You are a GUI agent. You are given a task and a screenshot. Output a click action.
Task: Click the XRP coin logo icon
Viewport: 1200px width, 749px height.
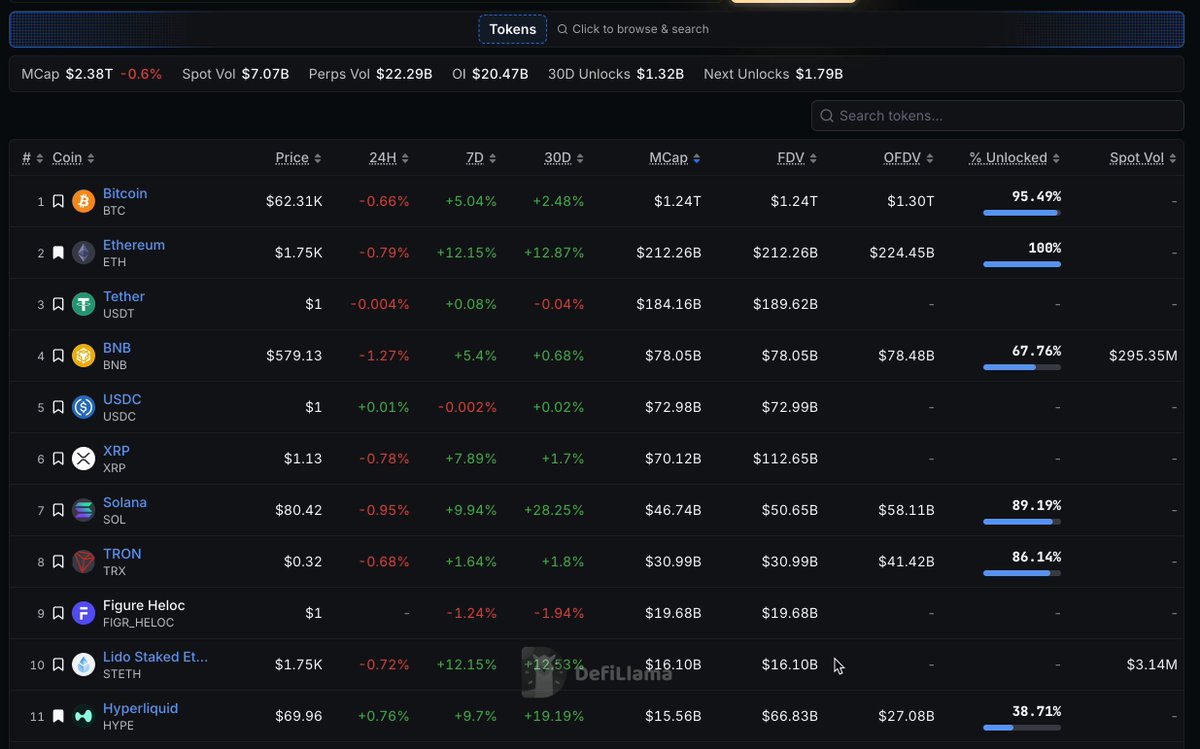pos(83,459)
